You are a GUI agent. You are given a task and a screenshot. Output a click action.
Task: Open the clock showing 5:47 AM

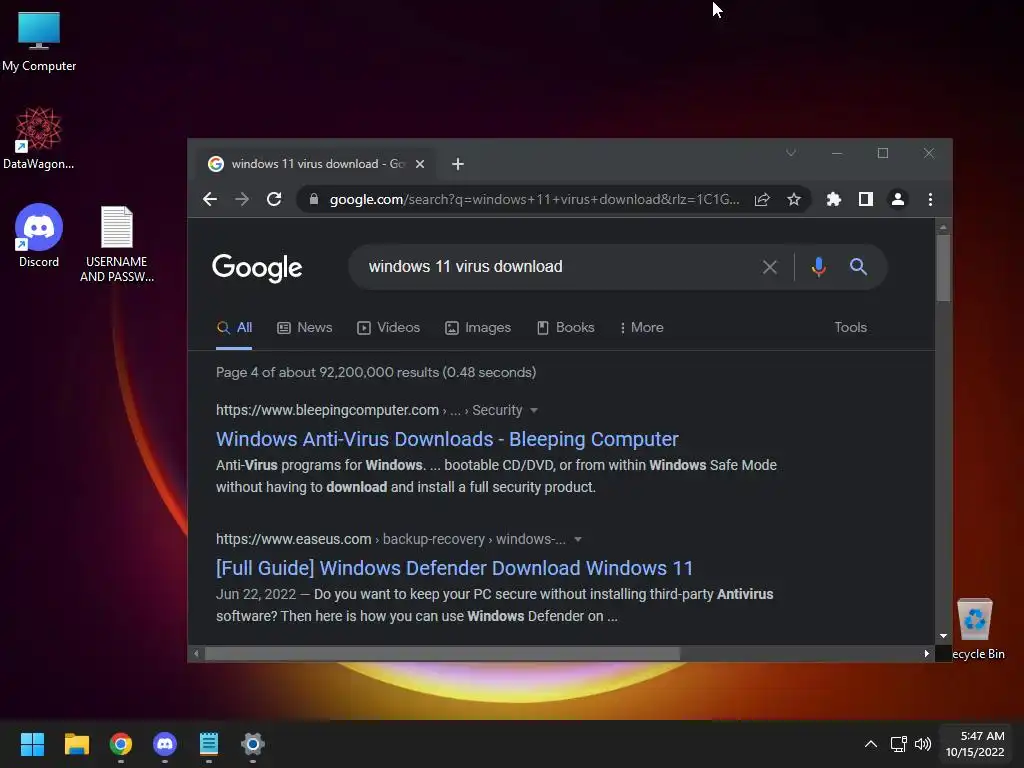point(975,744)
